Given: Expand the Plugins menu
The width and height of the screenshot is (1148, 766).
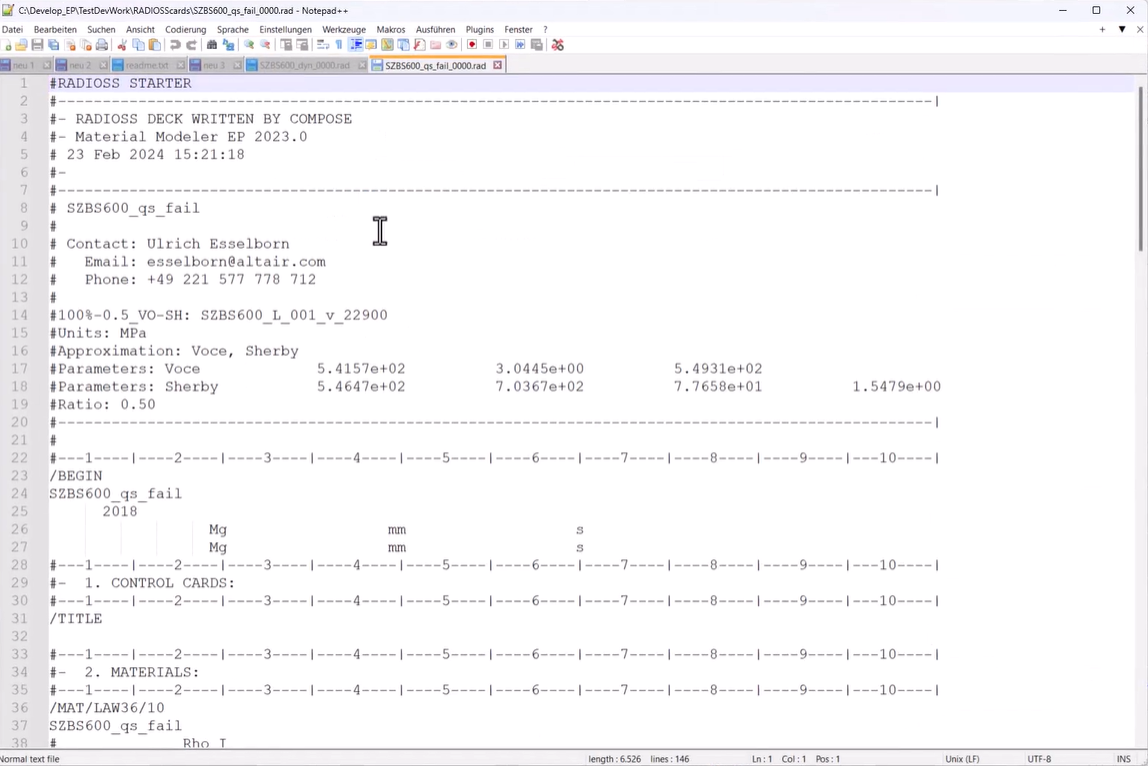Looking at the screenshot, I should pyautogui.click(x=480, y=29).
